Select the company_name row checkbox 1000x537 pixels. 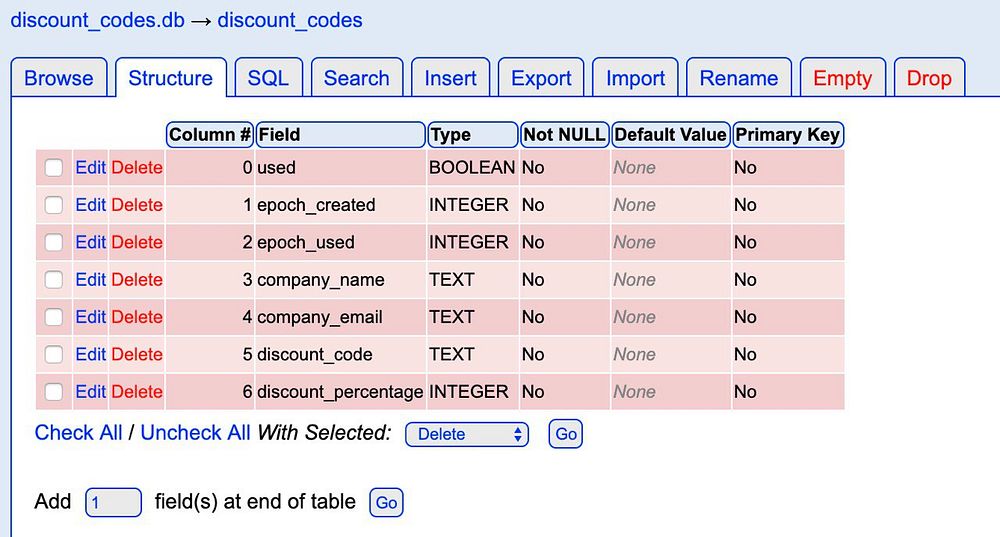(x=54, y=280)
